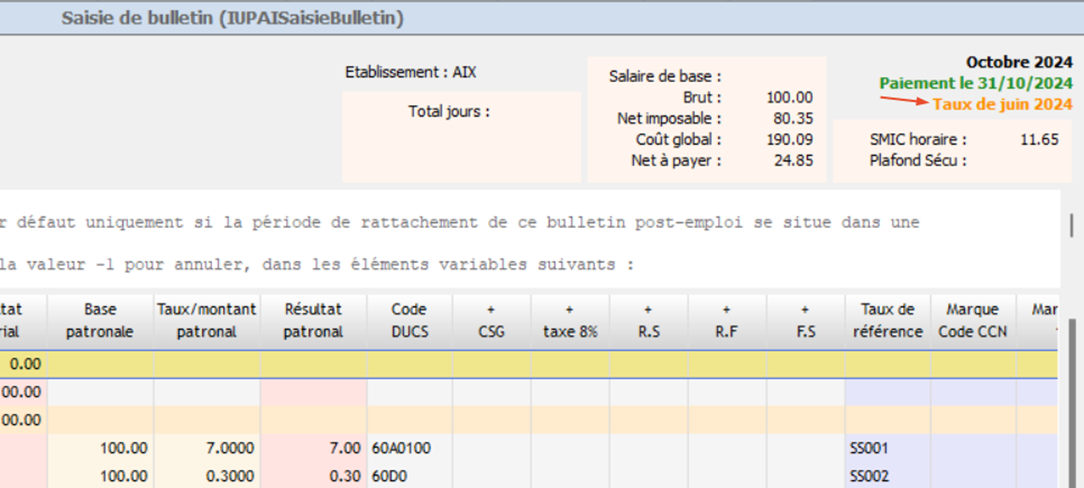Select the Taux/montant patronal column header

pyautogui.click(x=207, y=321)
